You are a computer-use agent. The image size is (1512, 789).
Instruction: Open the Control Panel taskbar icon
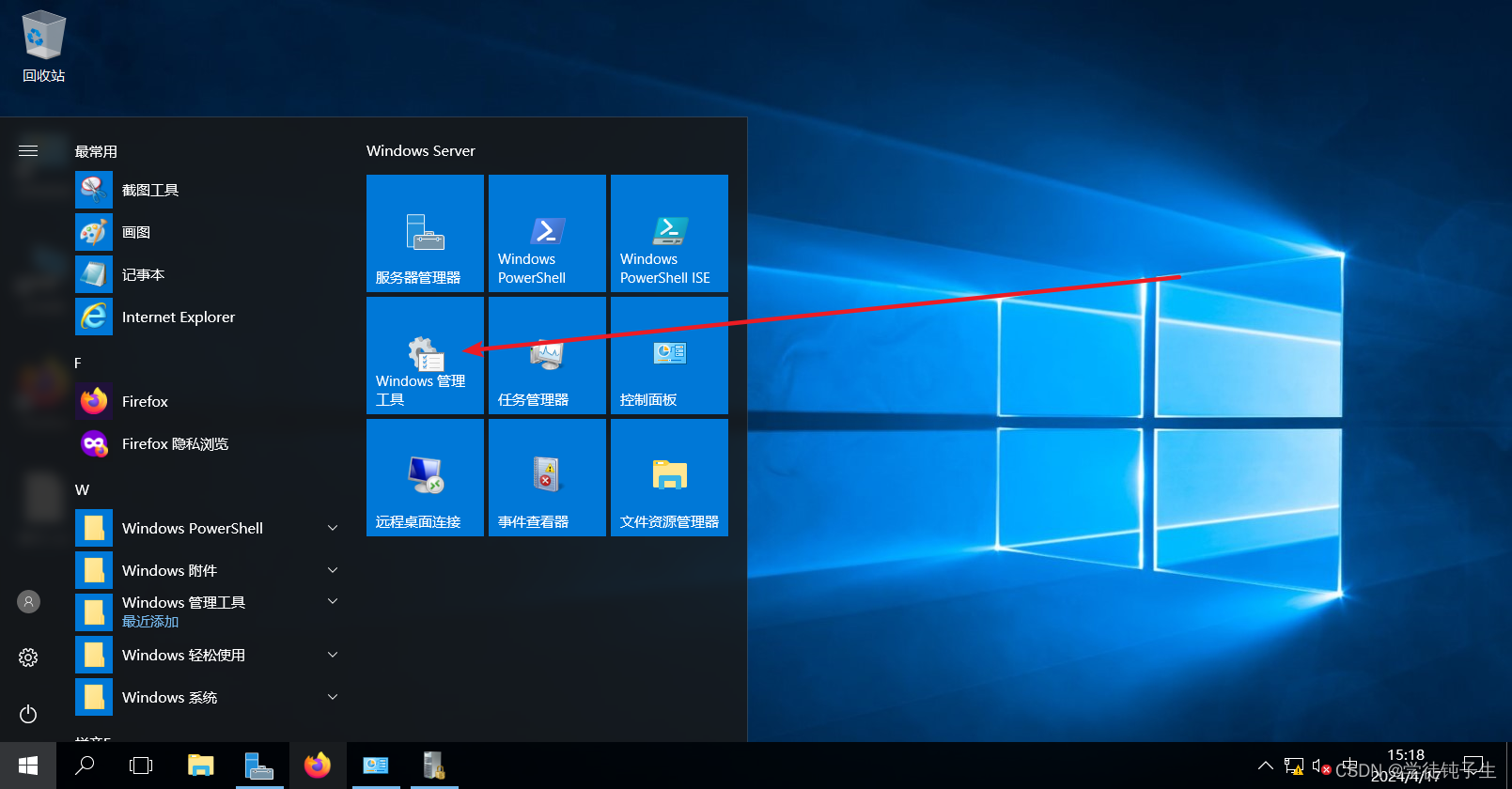click(x=376, y=766)
